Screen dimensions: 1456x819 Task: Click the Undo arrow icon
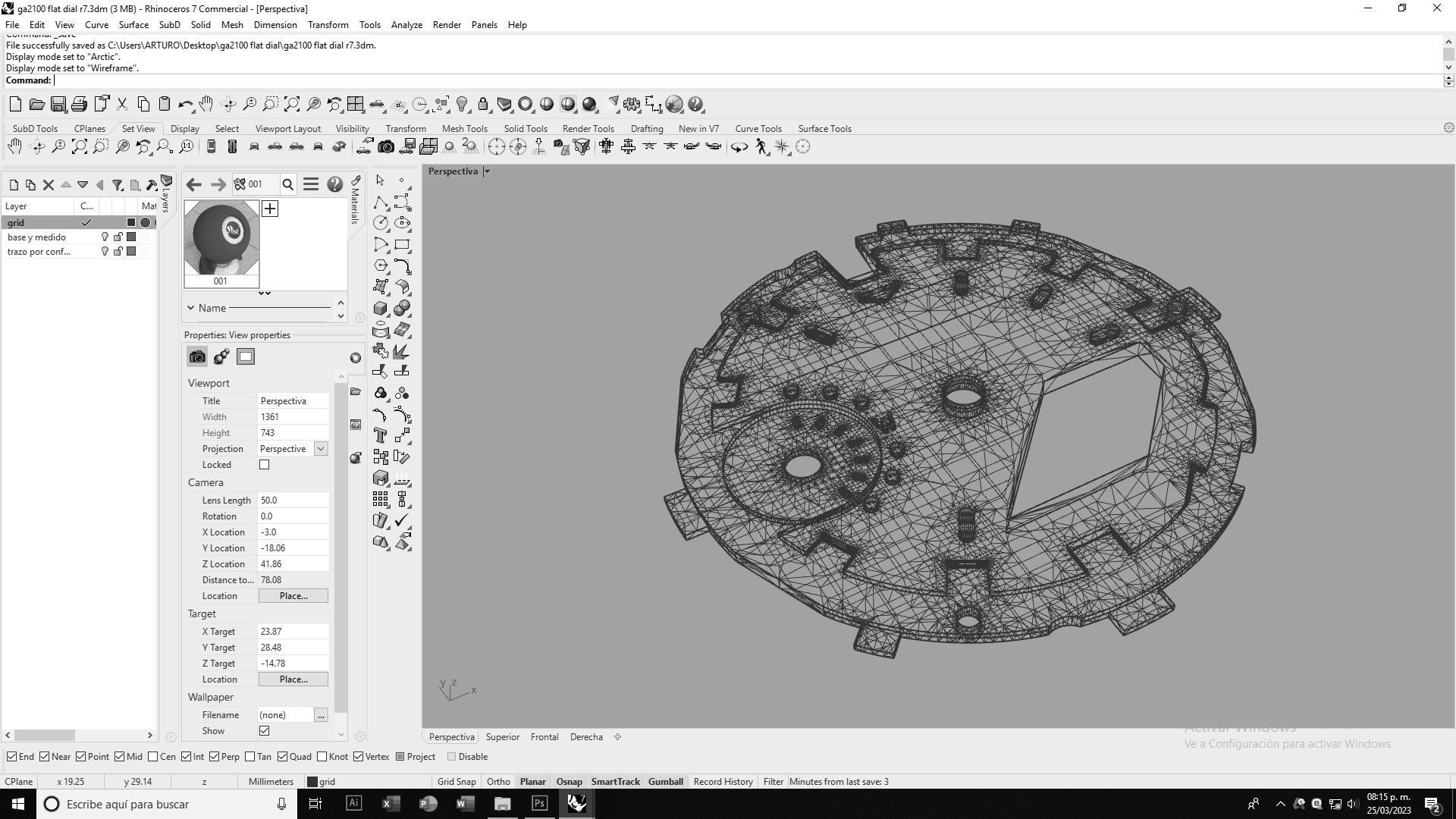click(185, 105)
